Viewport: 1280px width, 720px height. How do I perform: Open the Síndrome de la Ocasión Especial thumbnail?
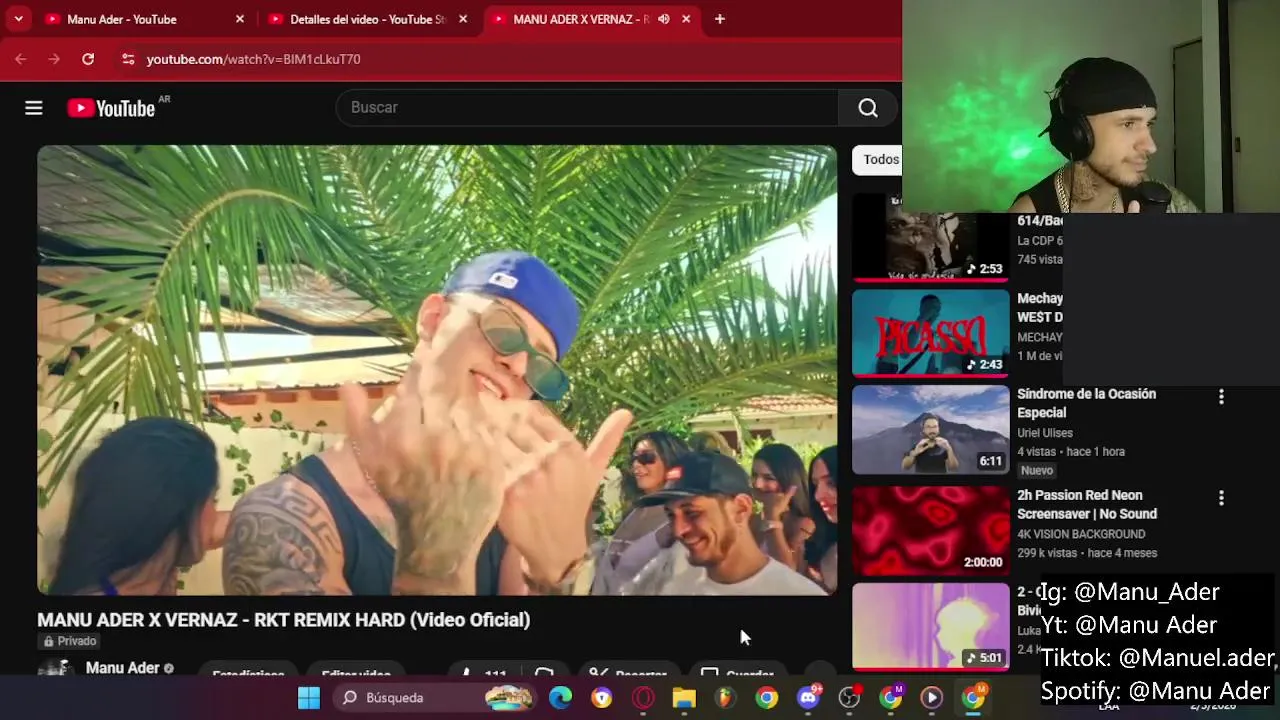point(931,430)
